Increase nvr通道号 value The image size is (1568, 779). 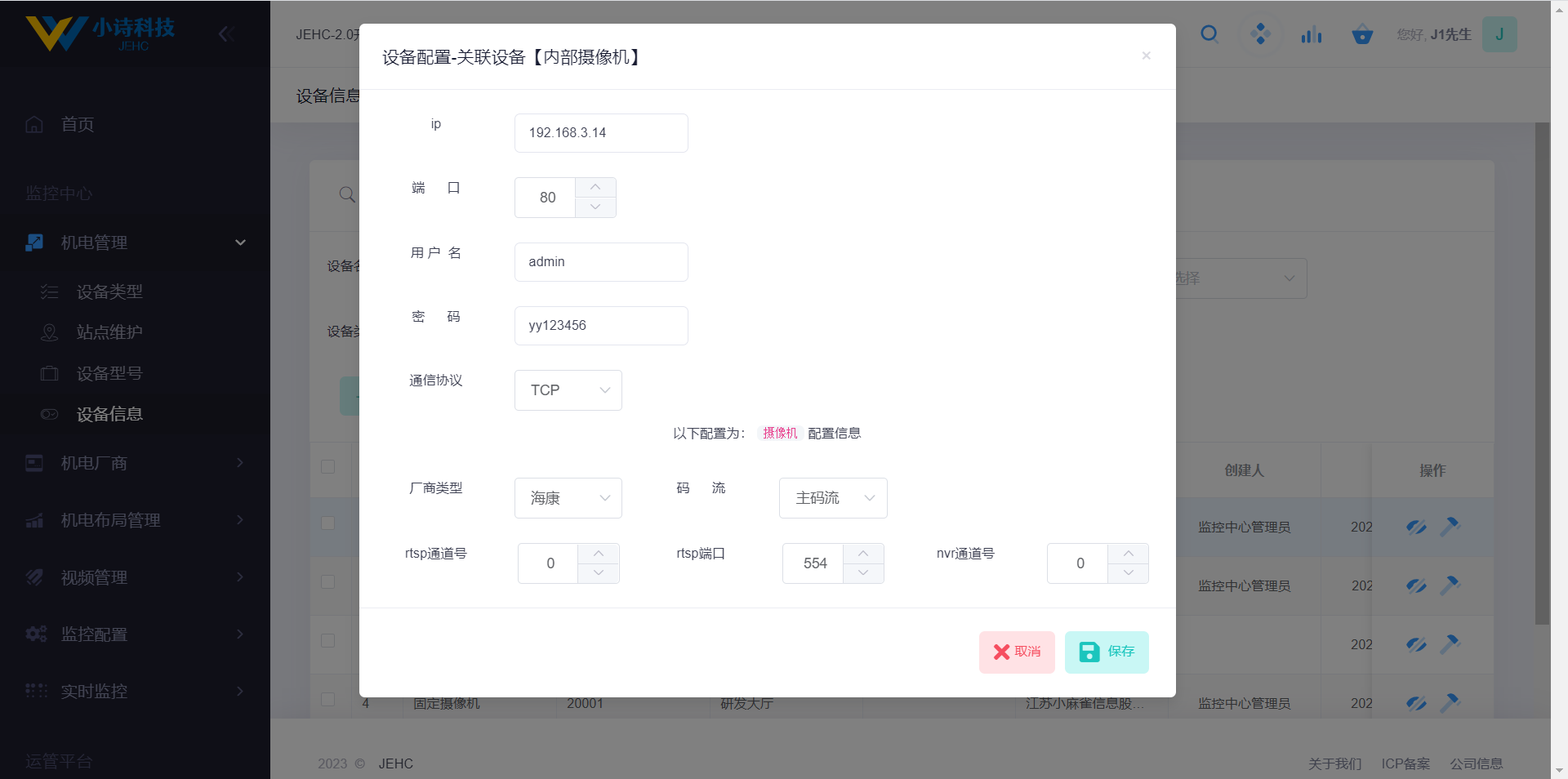1128,554
